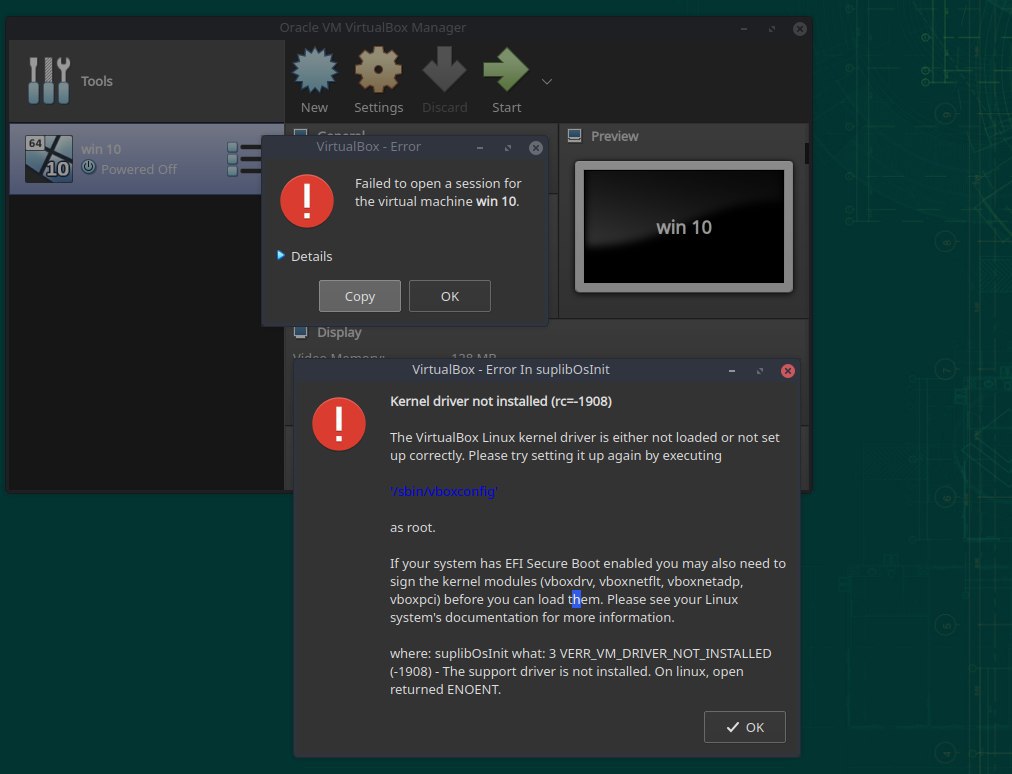Viewport: 1012px width, 774px height.
Task: Click the Start green arrow icon
Action: pos(506,70)
